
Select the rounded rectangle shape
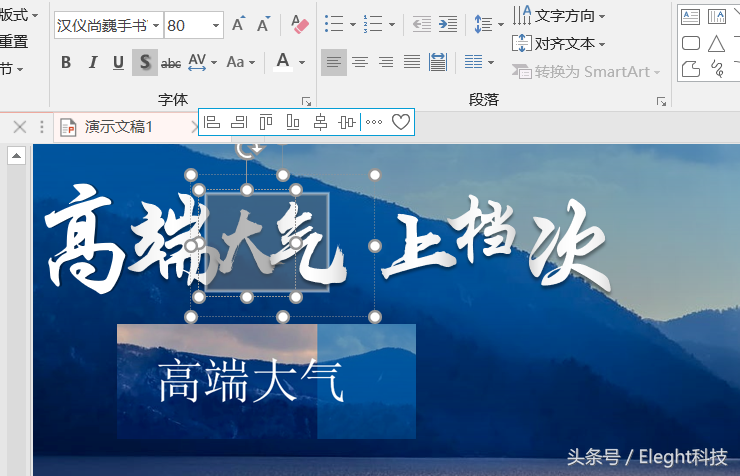(x=690, y=43)
